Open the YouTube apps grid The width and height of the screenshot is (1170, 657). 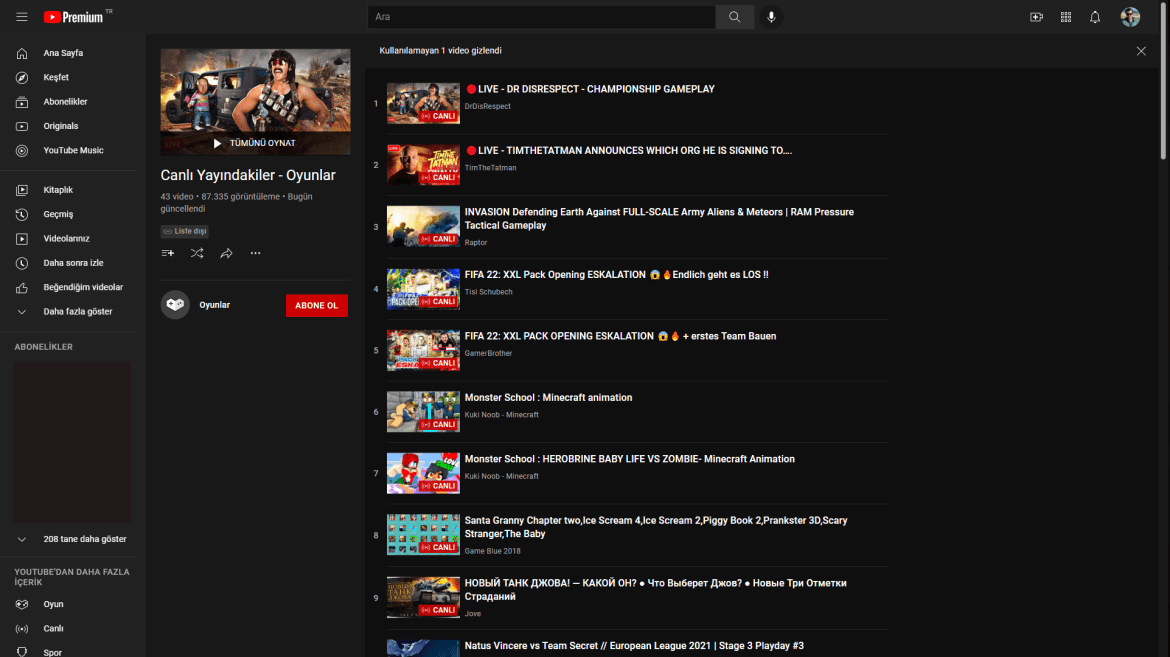pos(1066,16)
